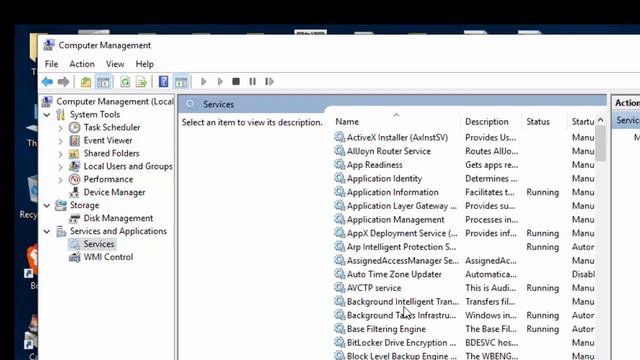Click the services list scrollbar thumb
The image size is (640, 360).
[x=600, y=143]
